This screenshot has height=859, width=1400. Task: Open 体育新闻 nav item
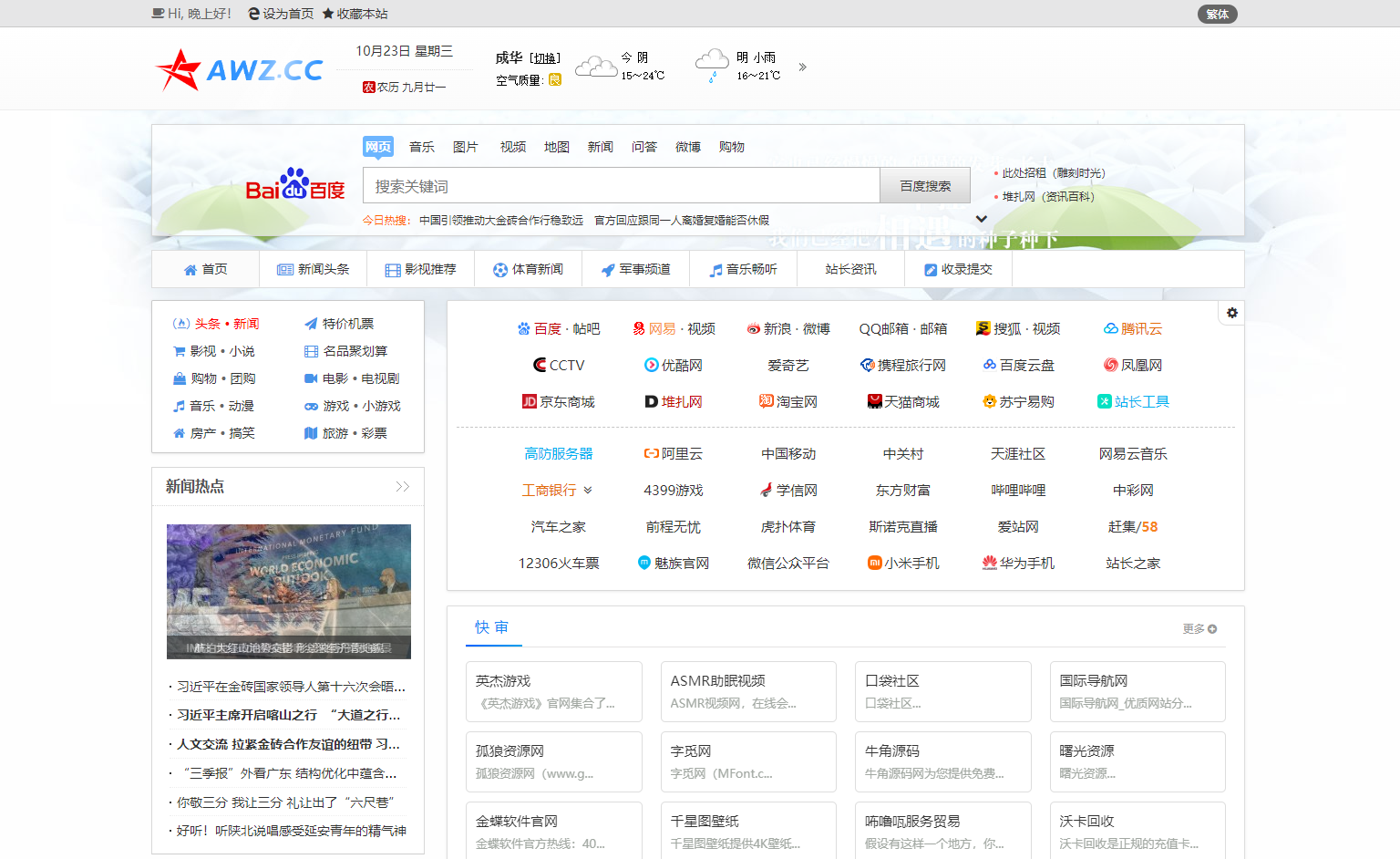click(x=529, y=269)
